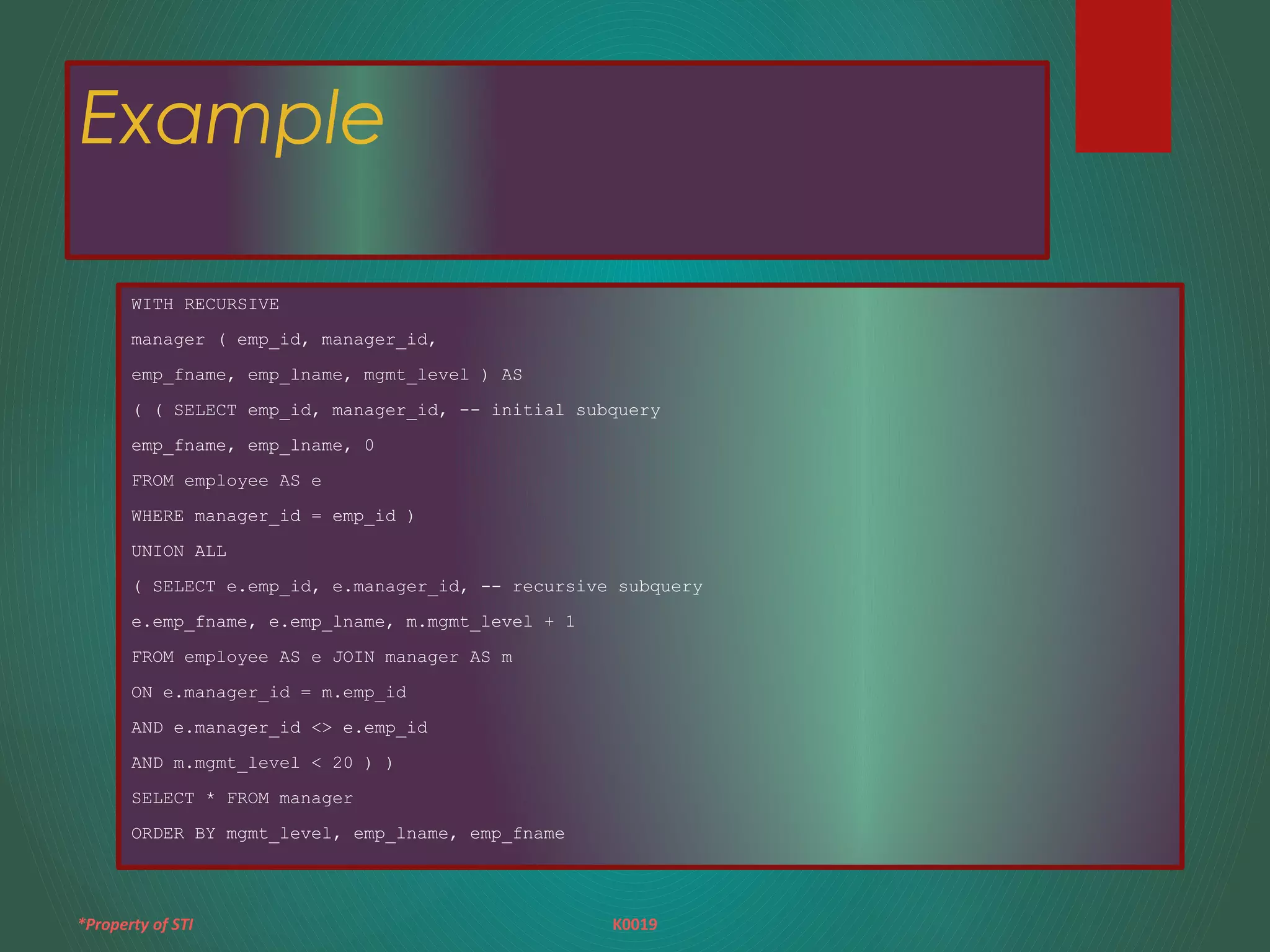Select the line "FROM employee AS e"
This screenshot has height=952, width=1270.
point(226,481)
